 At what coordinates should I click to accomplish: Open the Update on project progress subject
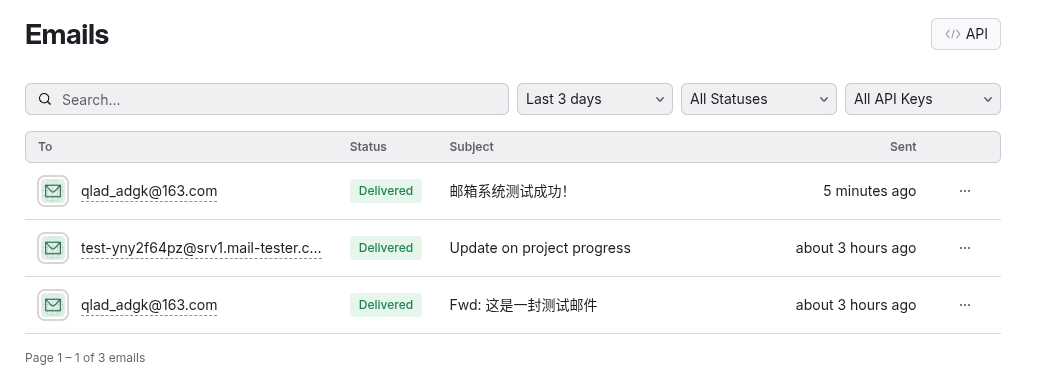540,248
